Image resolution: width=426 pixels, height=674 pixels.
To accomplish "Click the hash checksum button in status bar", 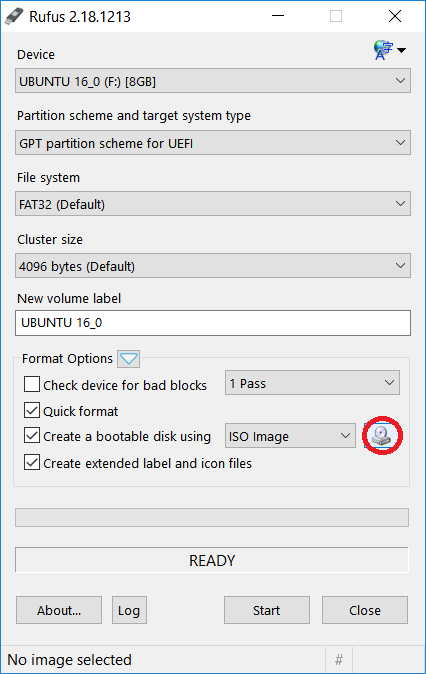I will click(x=339, y=659).
